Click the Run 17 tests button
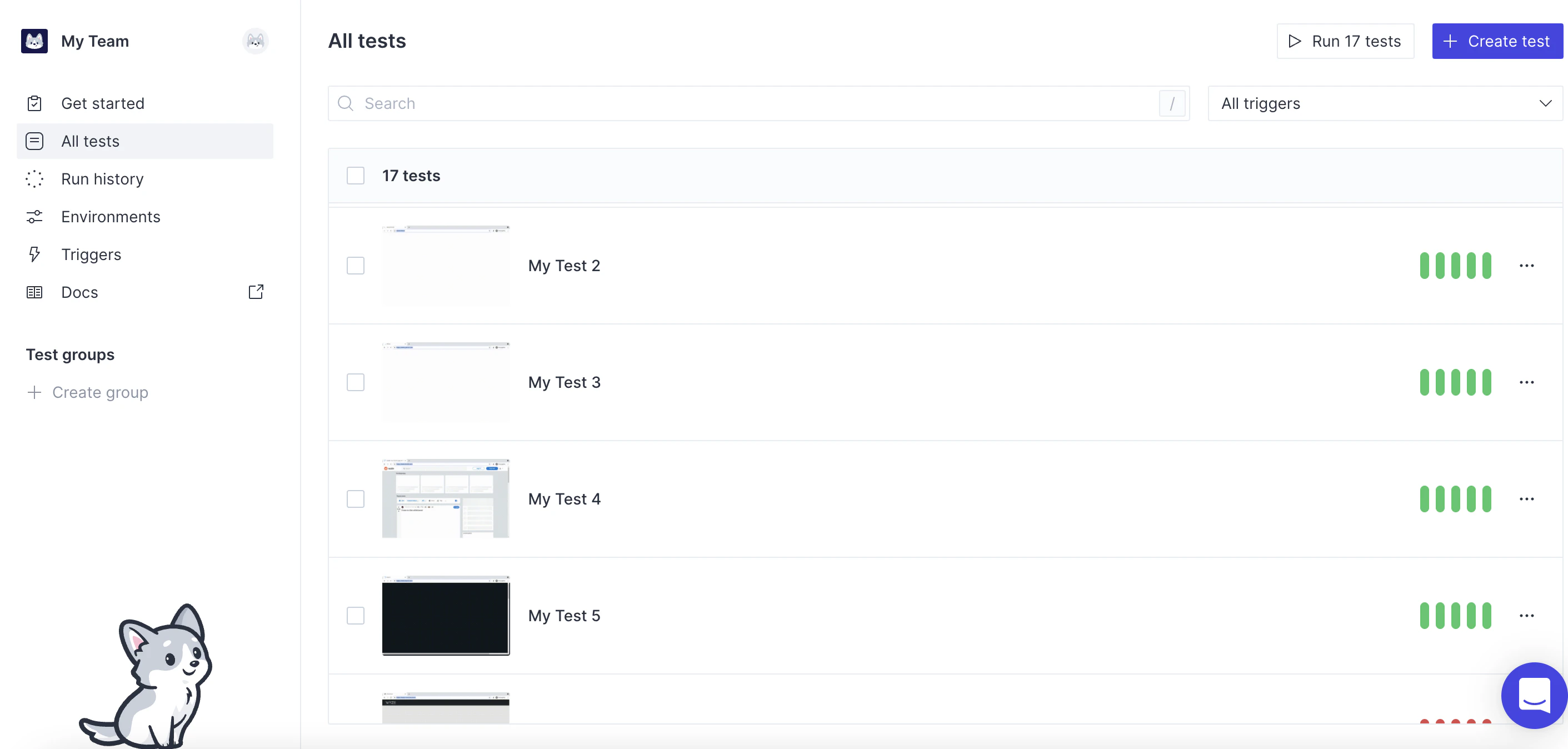Viewport: 1568px width, 749px height. (x=1345, y=41)
